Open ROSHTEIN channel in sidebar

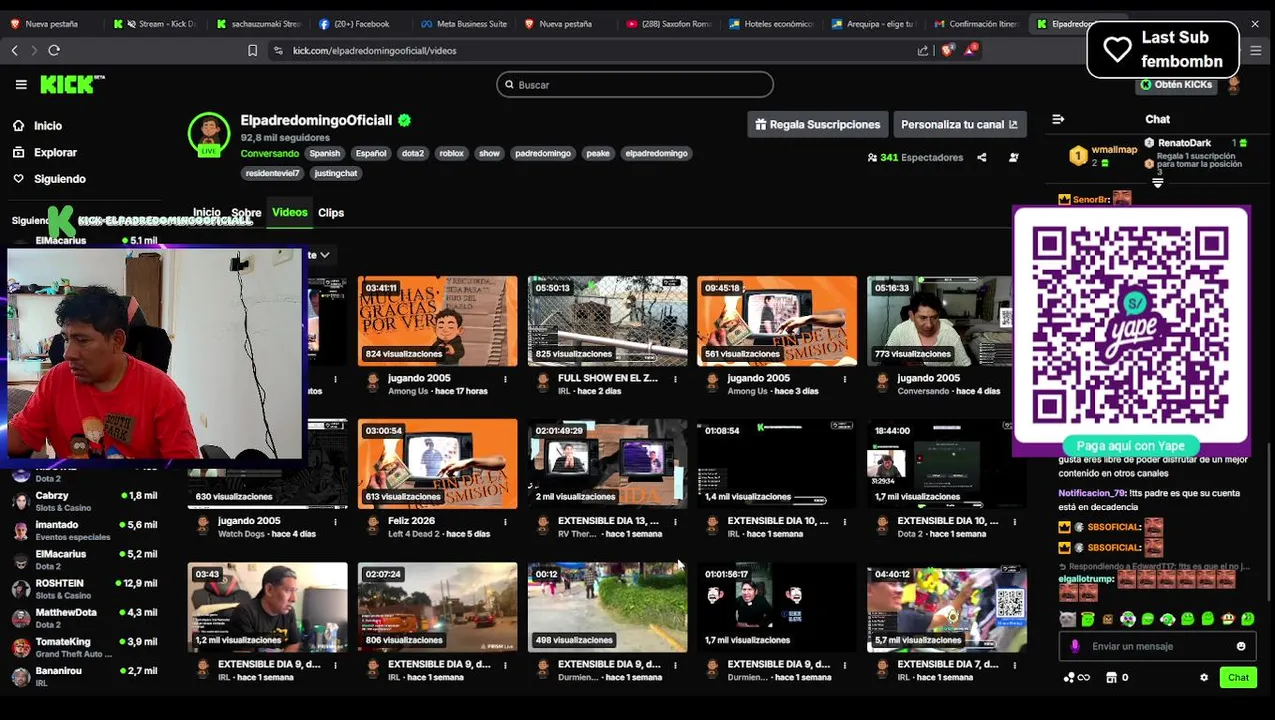tap(85, 588)
